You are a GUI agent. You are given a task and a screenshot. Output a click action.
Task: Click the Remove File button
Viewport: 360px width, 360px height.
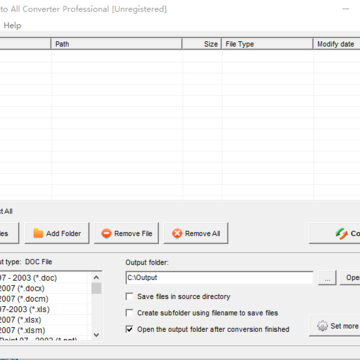(x=127, y=233)
